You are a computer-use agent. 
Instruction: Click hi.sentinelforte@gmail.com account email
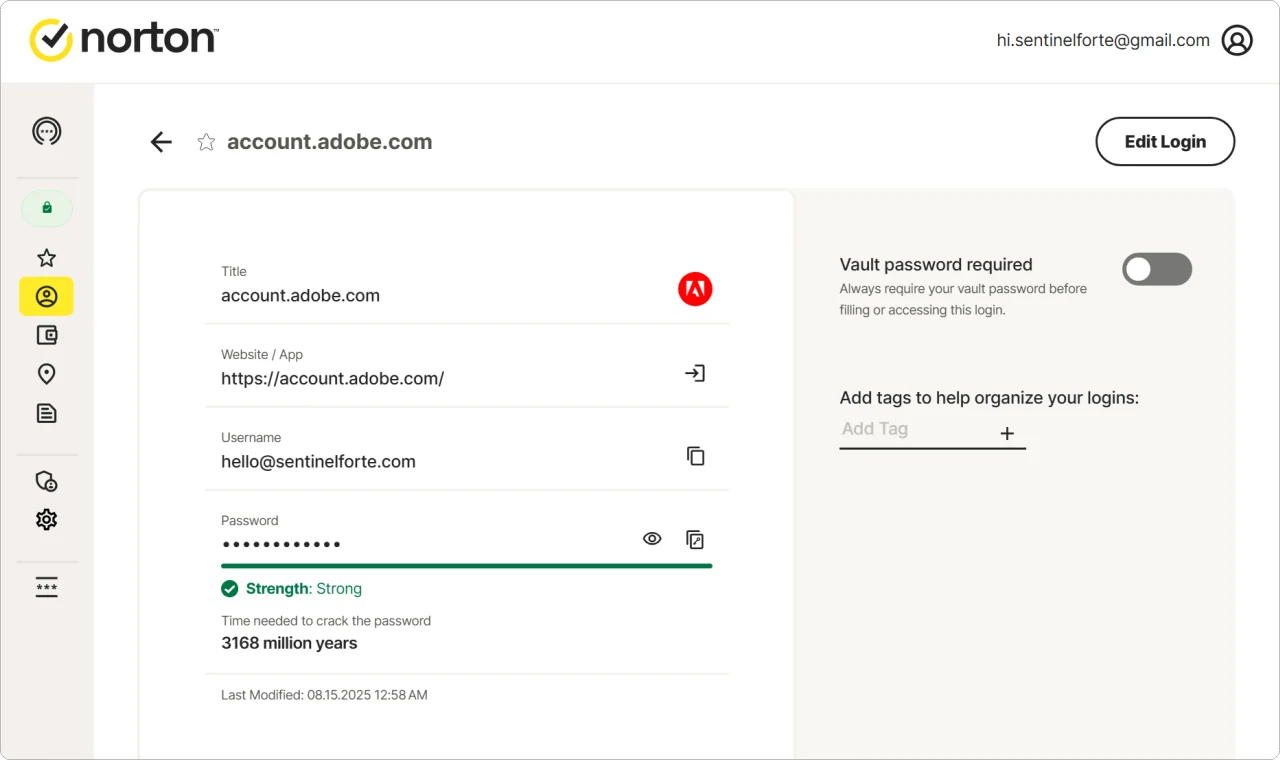[x=1103, y=41]
